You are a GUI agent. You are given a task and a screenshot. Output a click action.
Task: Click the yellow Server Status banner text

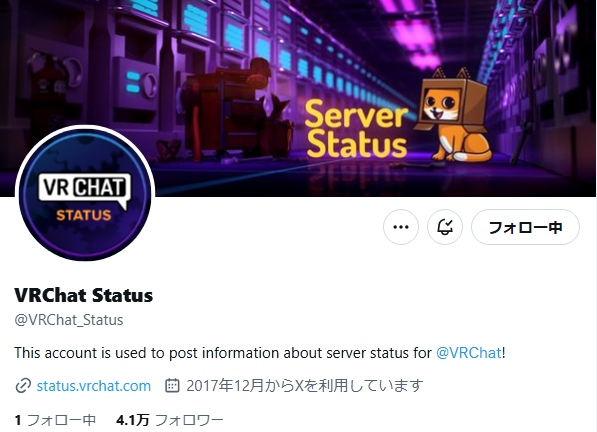pyautogui.click(x=356, y=129)
